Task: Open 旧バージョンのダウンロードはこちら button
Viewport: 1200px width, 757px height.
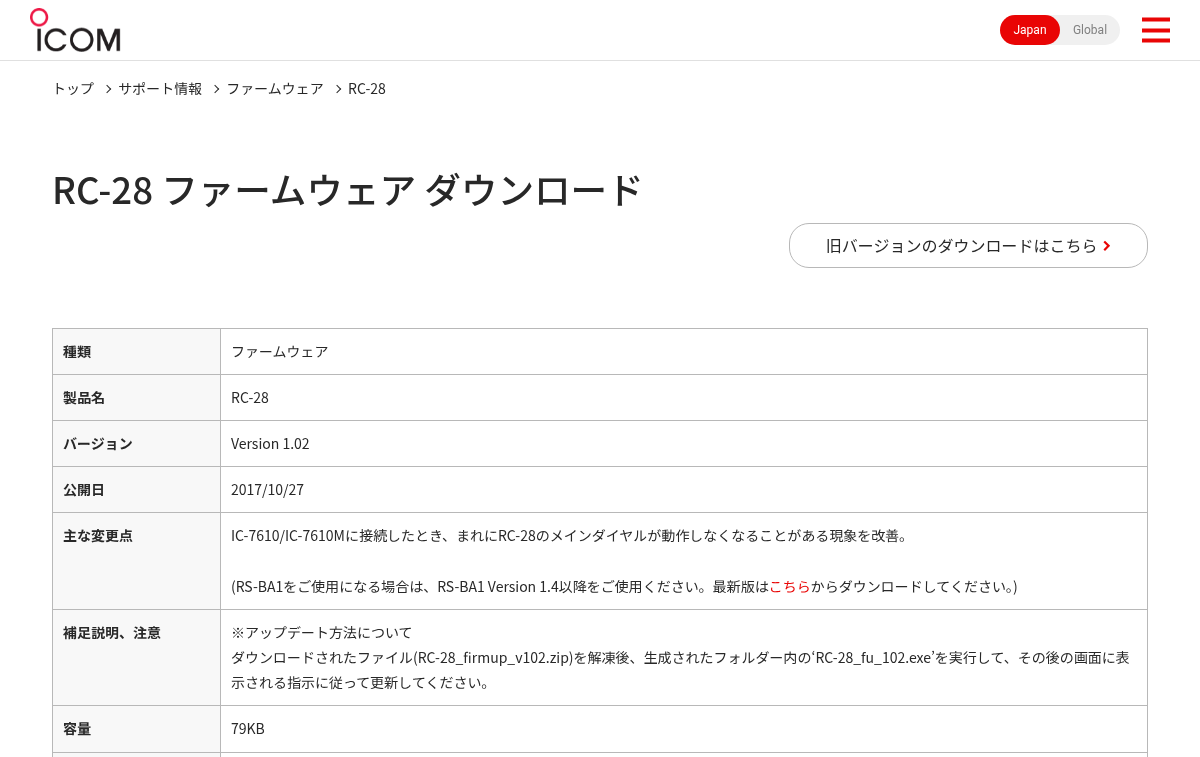Action: pos(968,245)
